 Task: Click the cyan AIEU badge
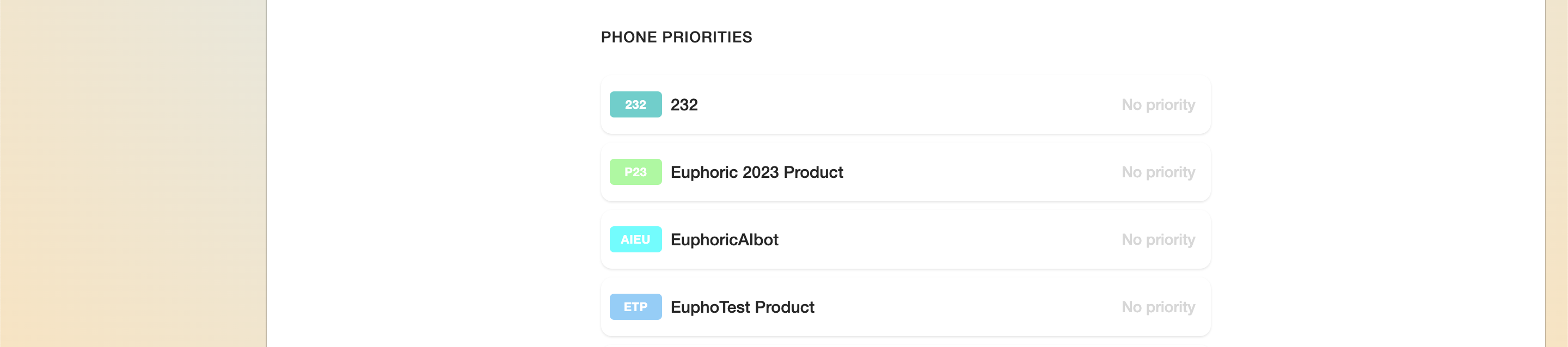(x=635, y=239)
